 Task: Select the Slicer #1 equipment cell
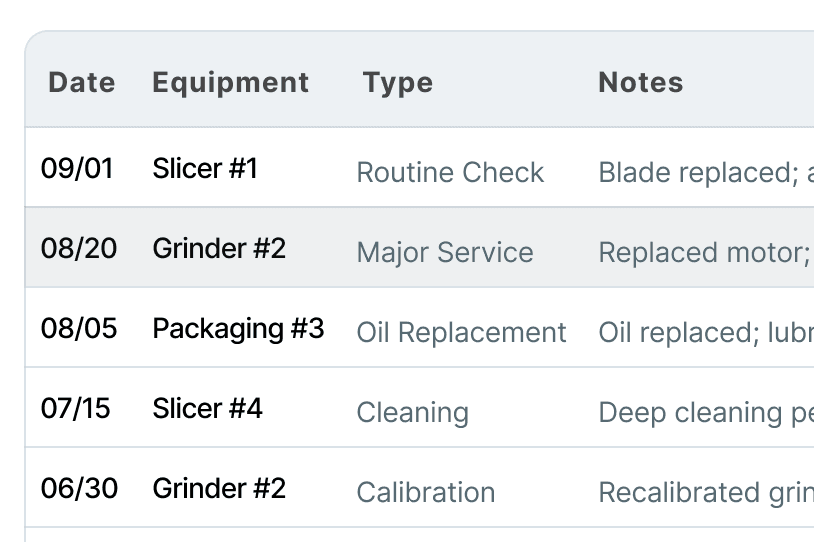[205, 168]
